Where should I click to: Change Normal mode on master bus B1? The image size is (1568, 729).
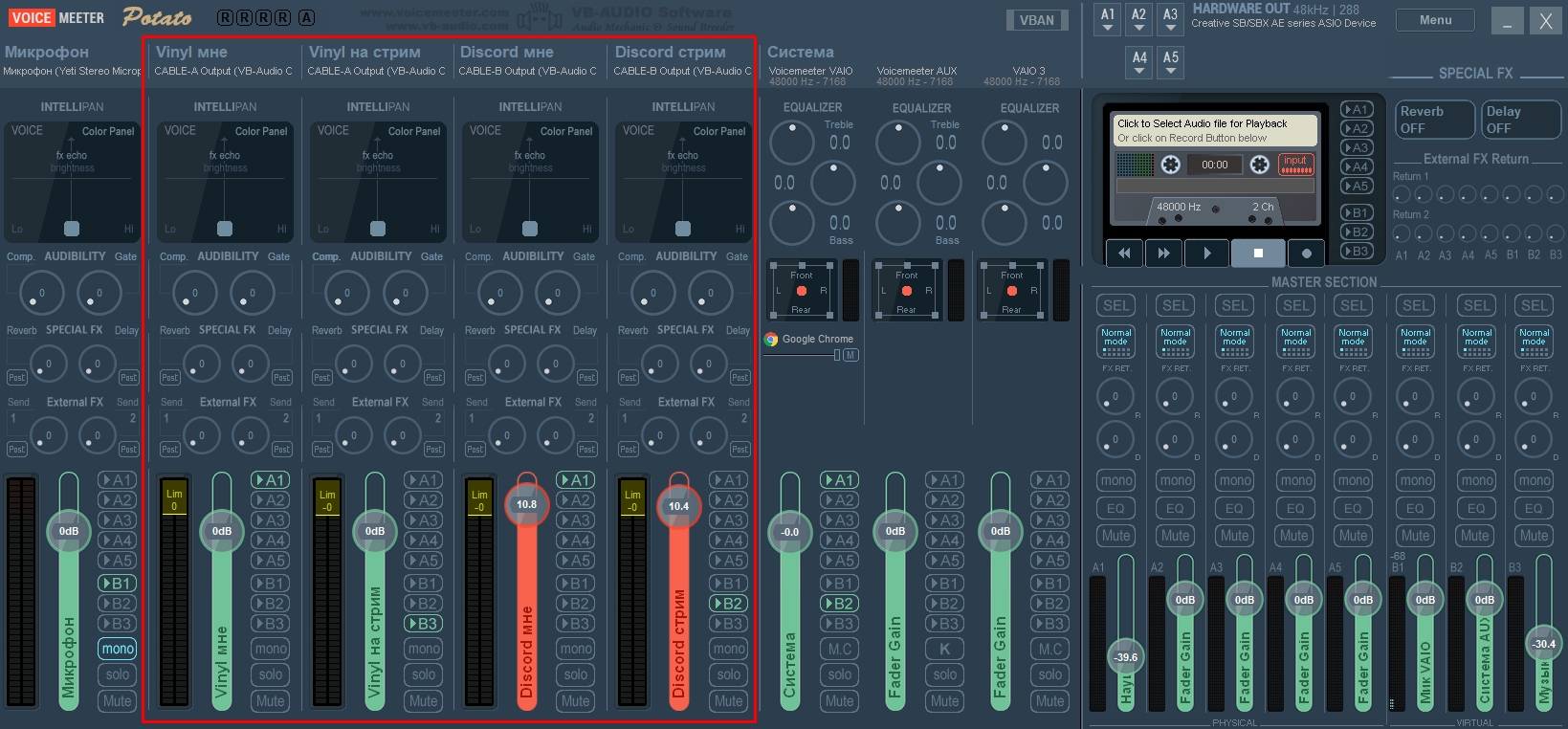1415,342
